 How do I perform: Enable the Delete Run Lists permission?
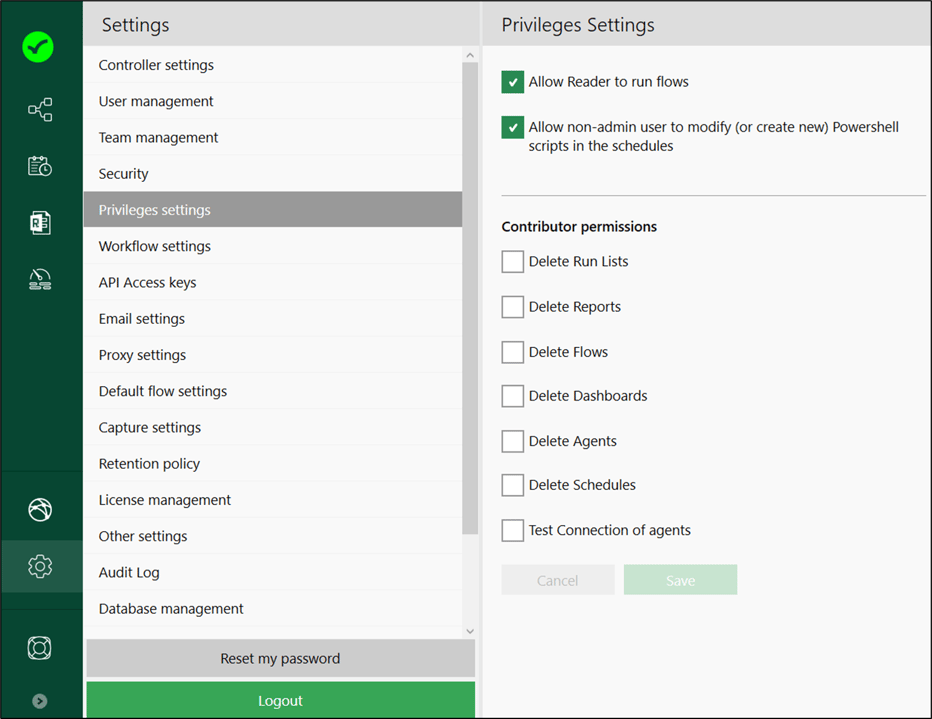512,261
